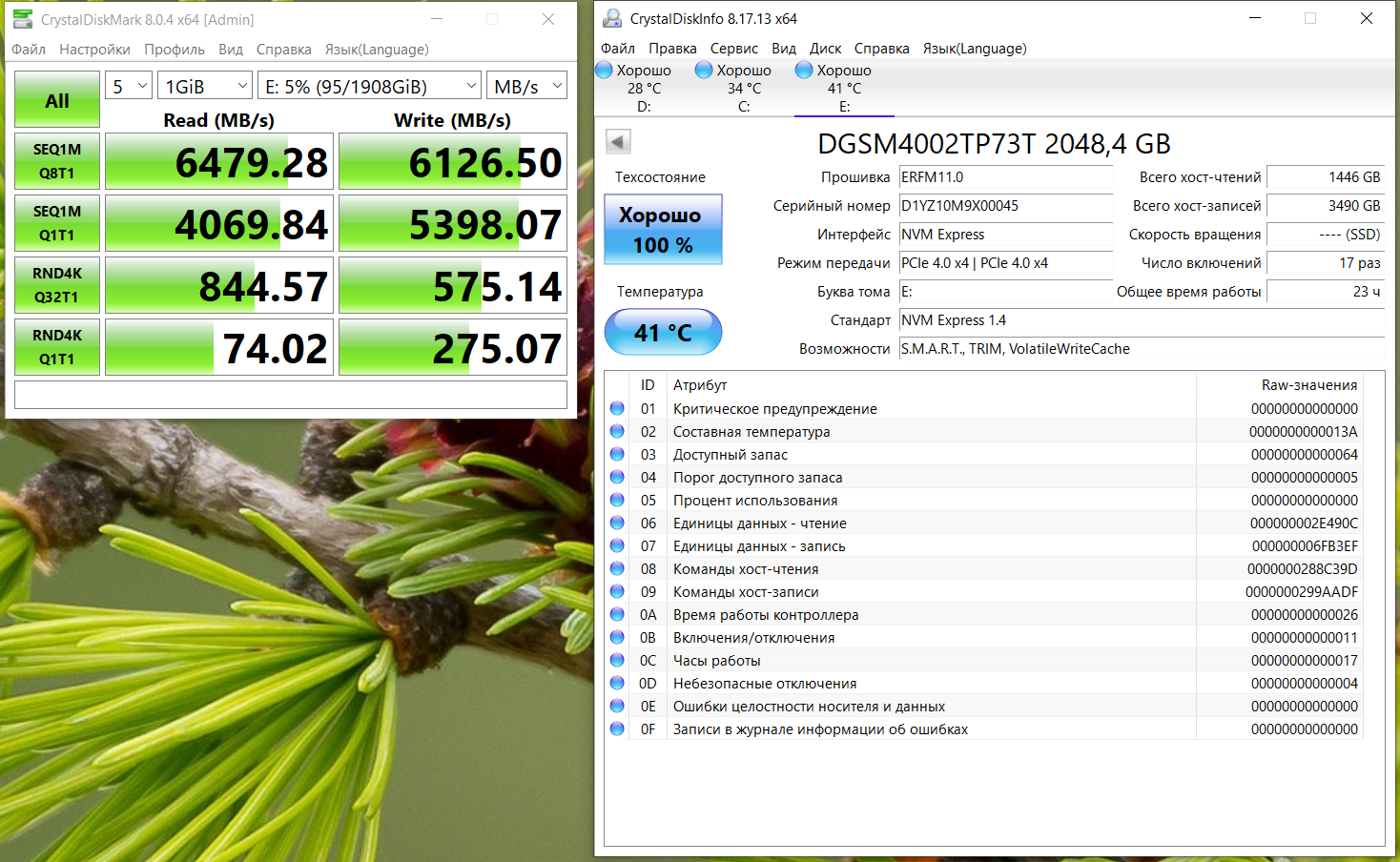The width and height of the screenshot is (1400, 862).
Task: Click status orb for attribute 01 critical warning
Action: coord(617,408)
